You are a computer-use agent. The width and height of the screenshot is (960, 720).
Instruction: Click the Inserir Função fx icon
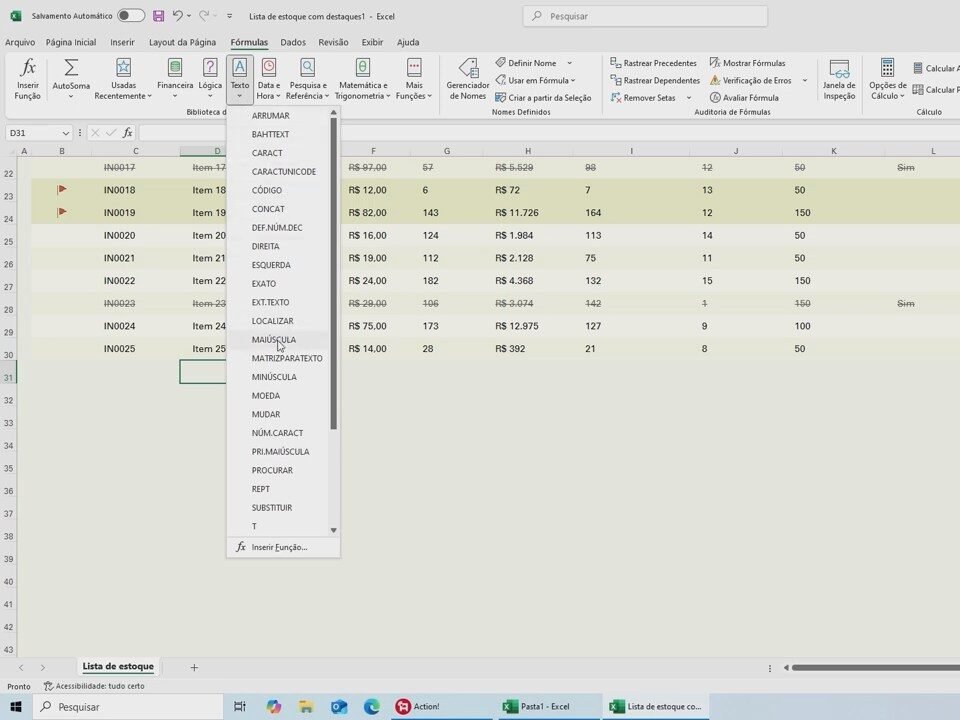point(28,70)
